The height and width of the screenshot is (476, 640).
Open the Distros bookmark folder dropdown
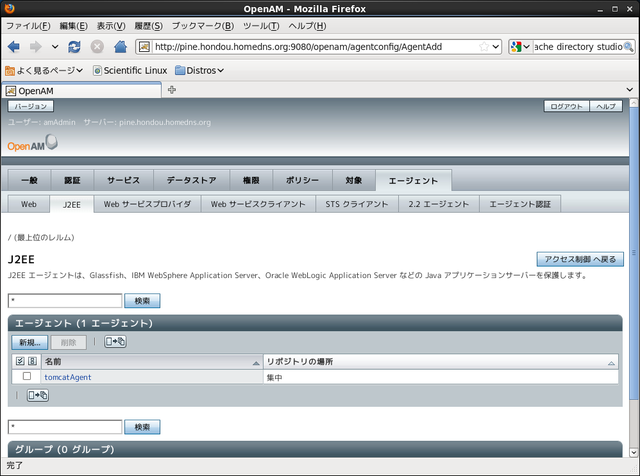pyautogui.click(x=220, y=70)
